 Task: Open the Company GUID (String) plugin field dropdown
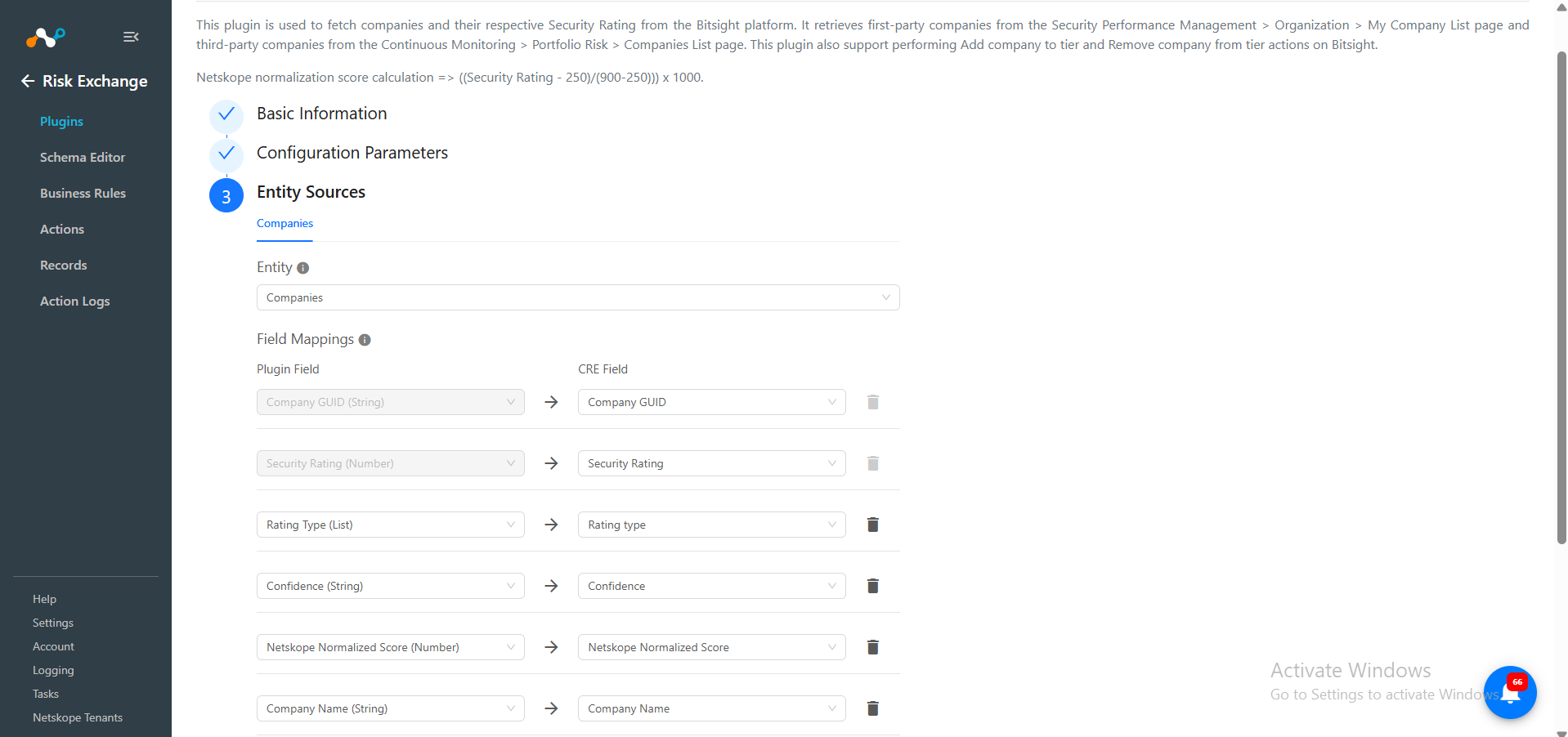coord(391,402)
